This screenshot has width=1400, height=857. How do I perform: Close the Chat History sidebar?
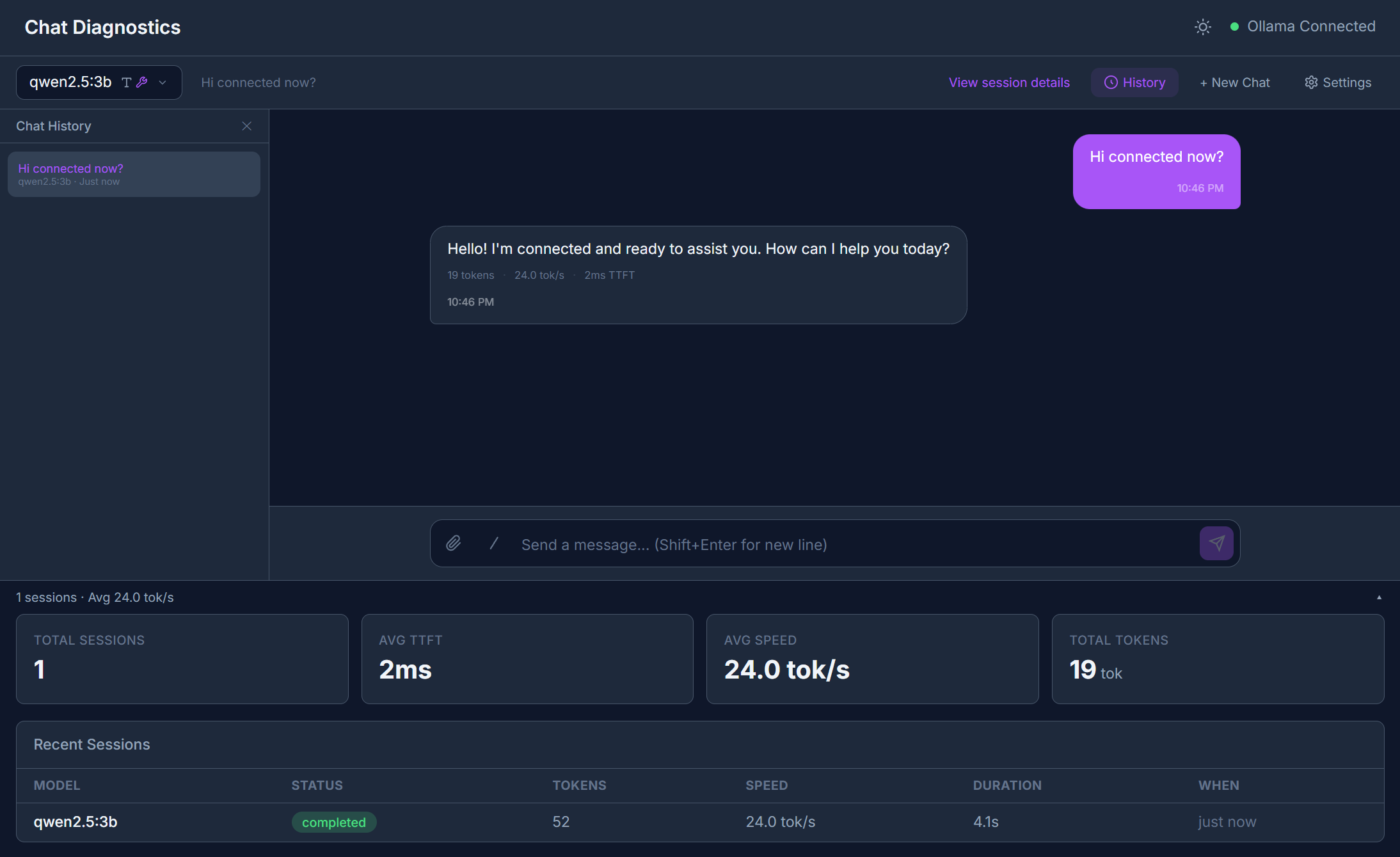[x=247, y=126]
